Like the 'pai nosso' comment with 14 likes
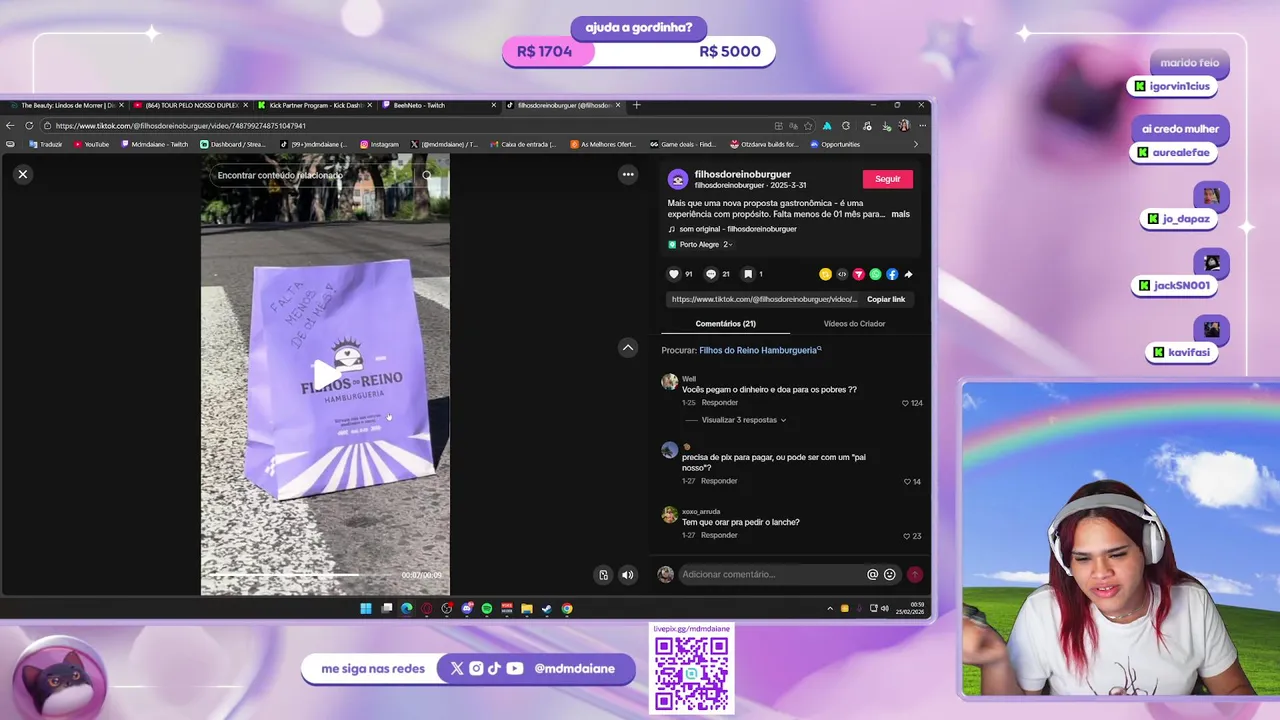The height and width of the screenshot is (720, 1280). click(x=908, y=482)
